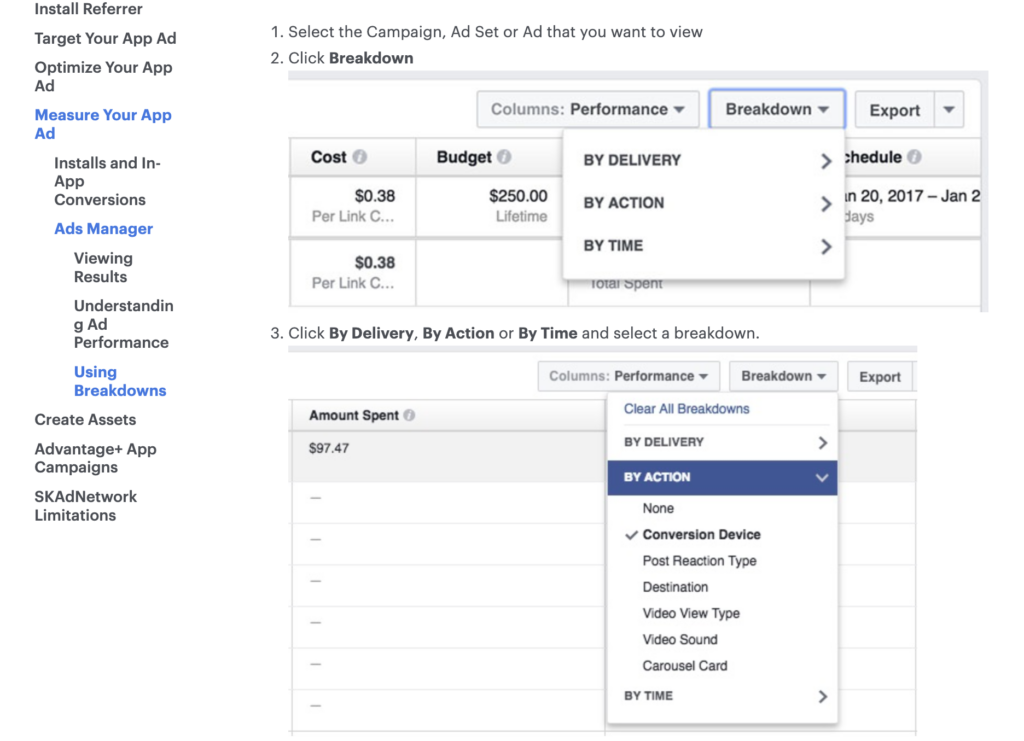This screenshot has width=1024, height=741.
Task: Open the Install Referrer sidebar link
Action: click(88, 9)
